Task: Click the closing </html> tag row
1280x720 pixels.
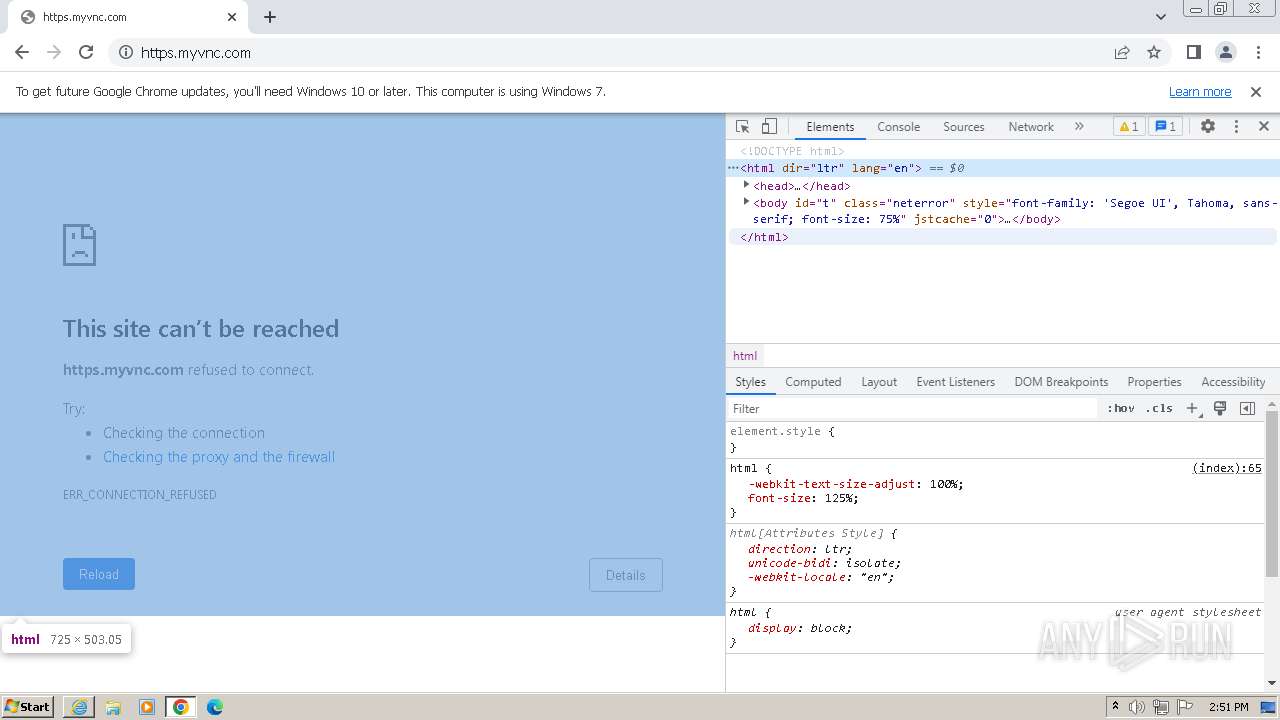Action: click(1003, 237)
